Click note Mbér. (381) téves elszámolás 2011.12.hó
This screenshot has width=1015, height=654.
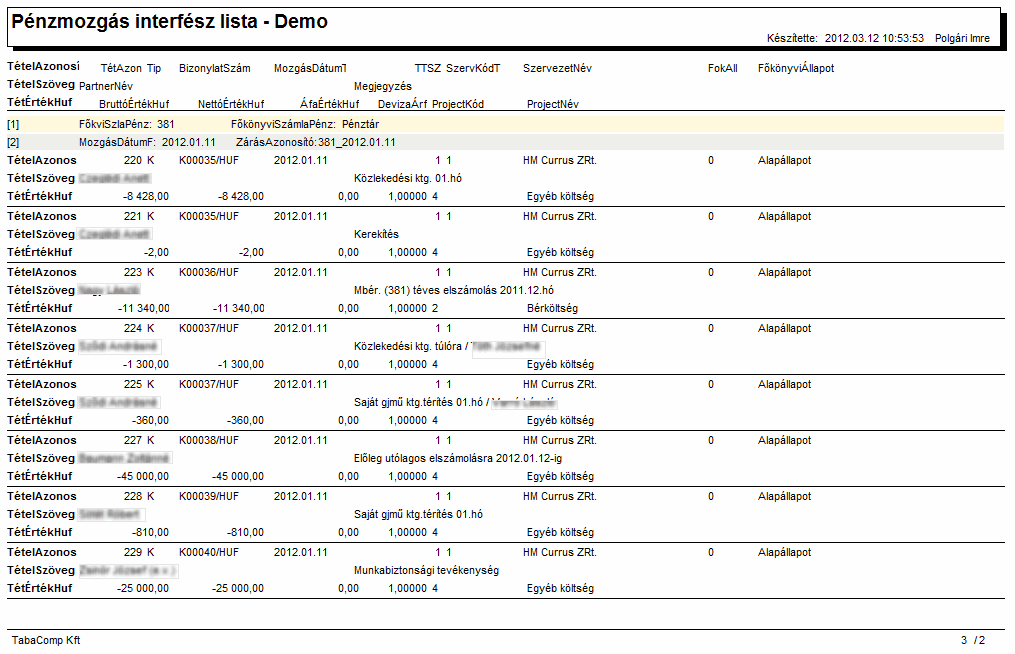pos(454,290)
